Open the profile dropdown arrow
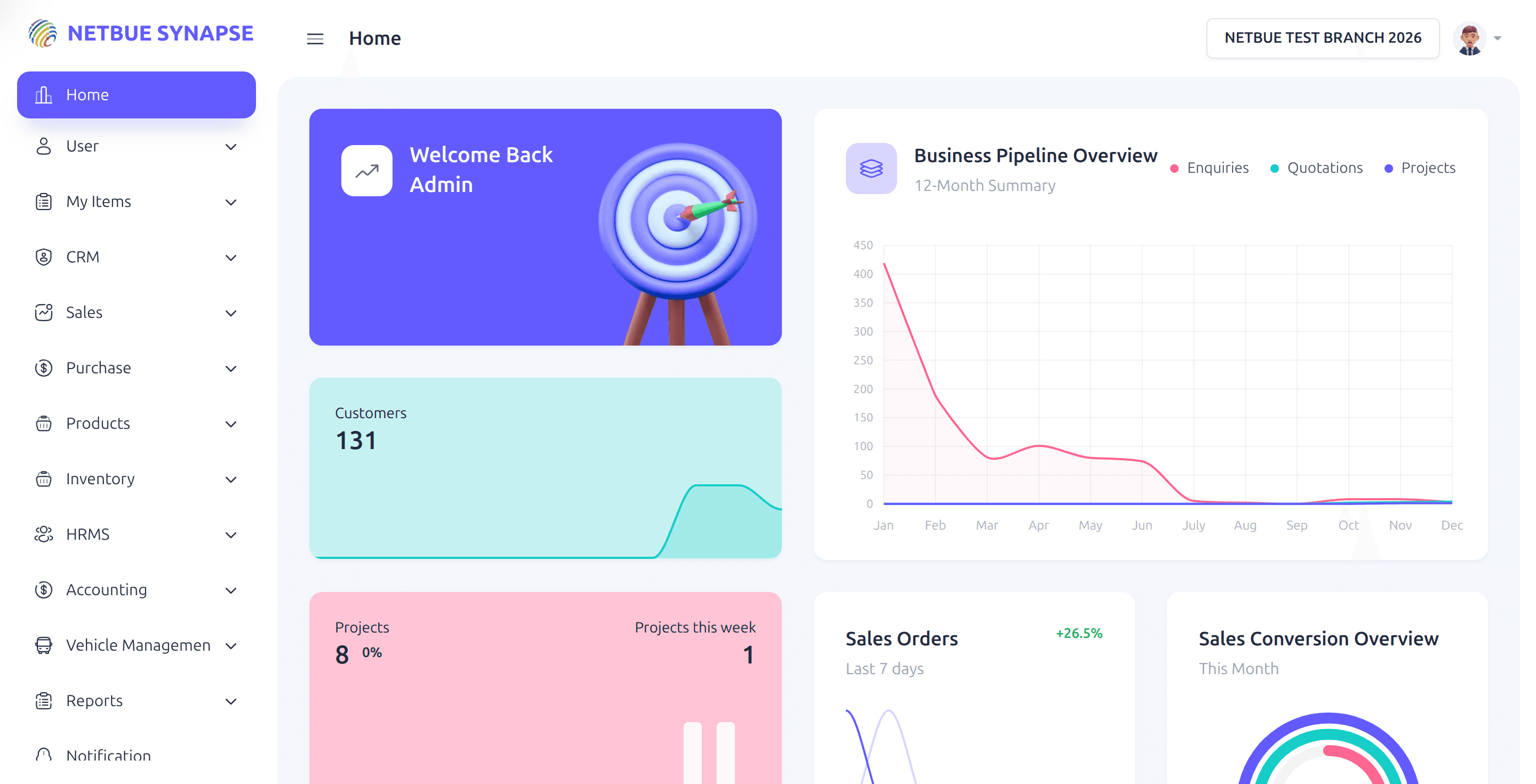1536x784 pixels. (1497, 39)
